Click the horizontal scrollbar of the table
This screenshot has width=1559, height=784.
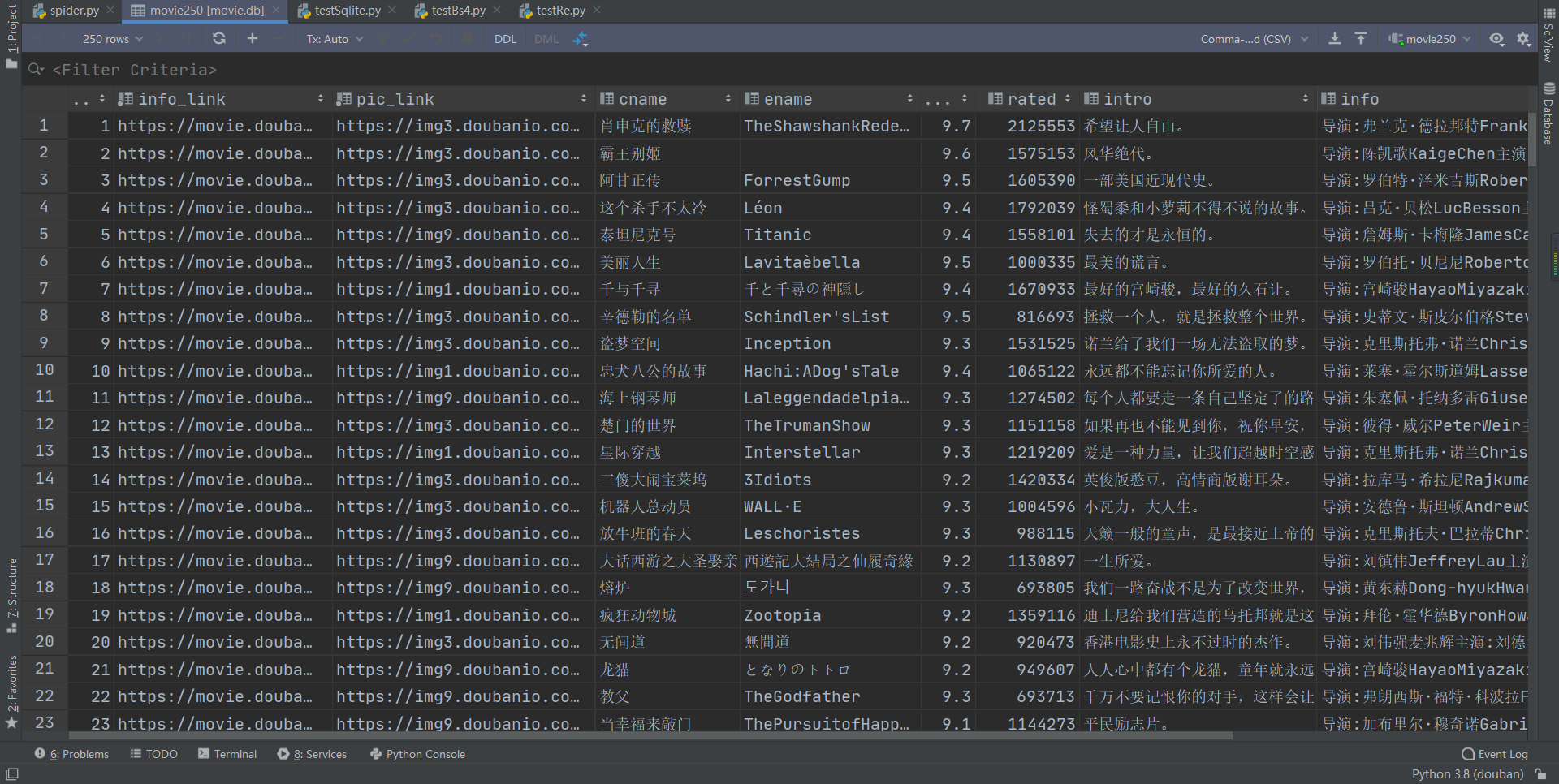650,735
